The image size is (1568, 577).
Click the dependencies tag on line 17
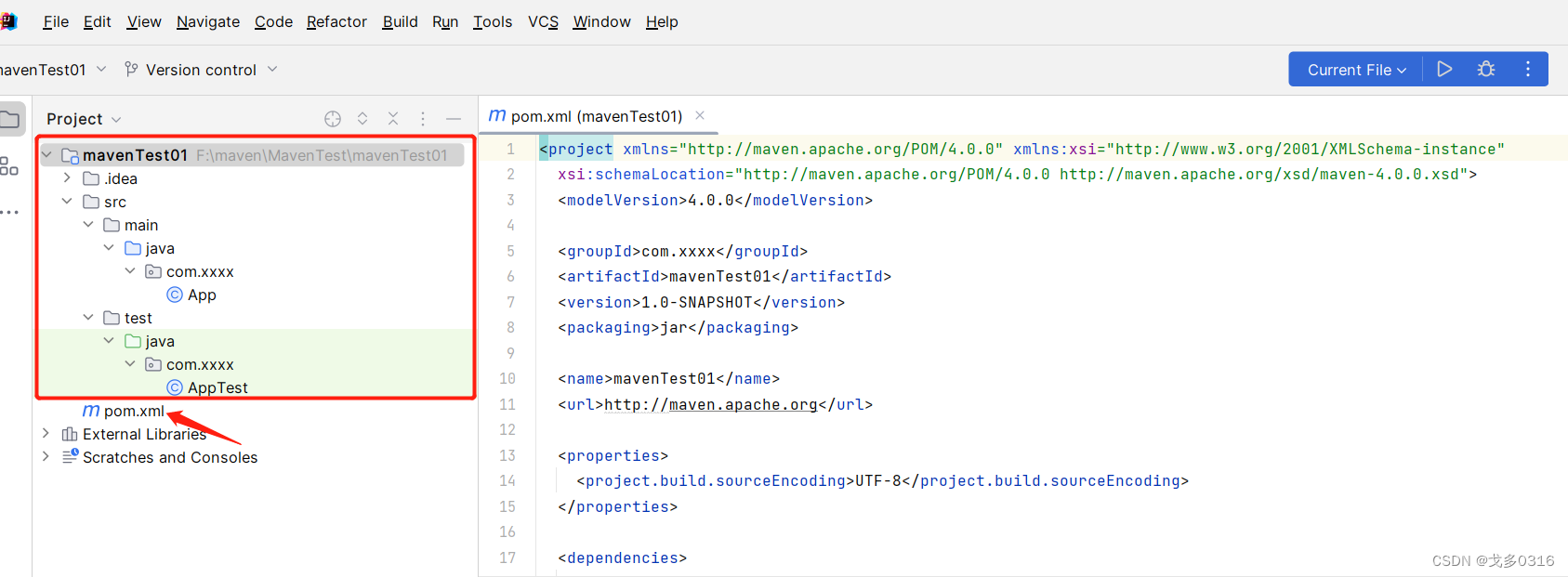click(623, 557)
